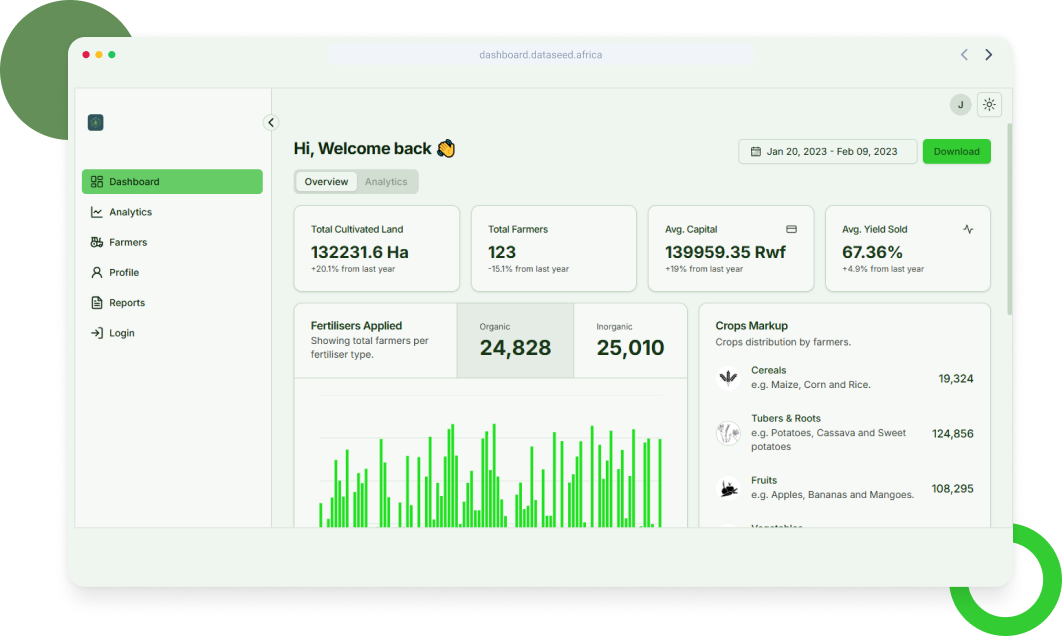
Task: Toggle the light/dark theme sun icon
Action: coord(989,105)
